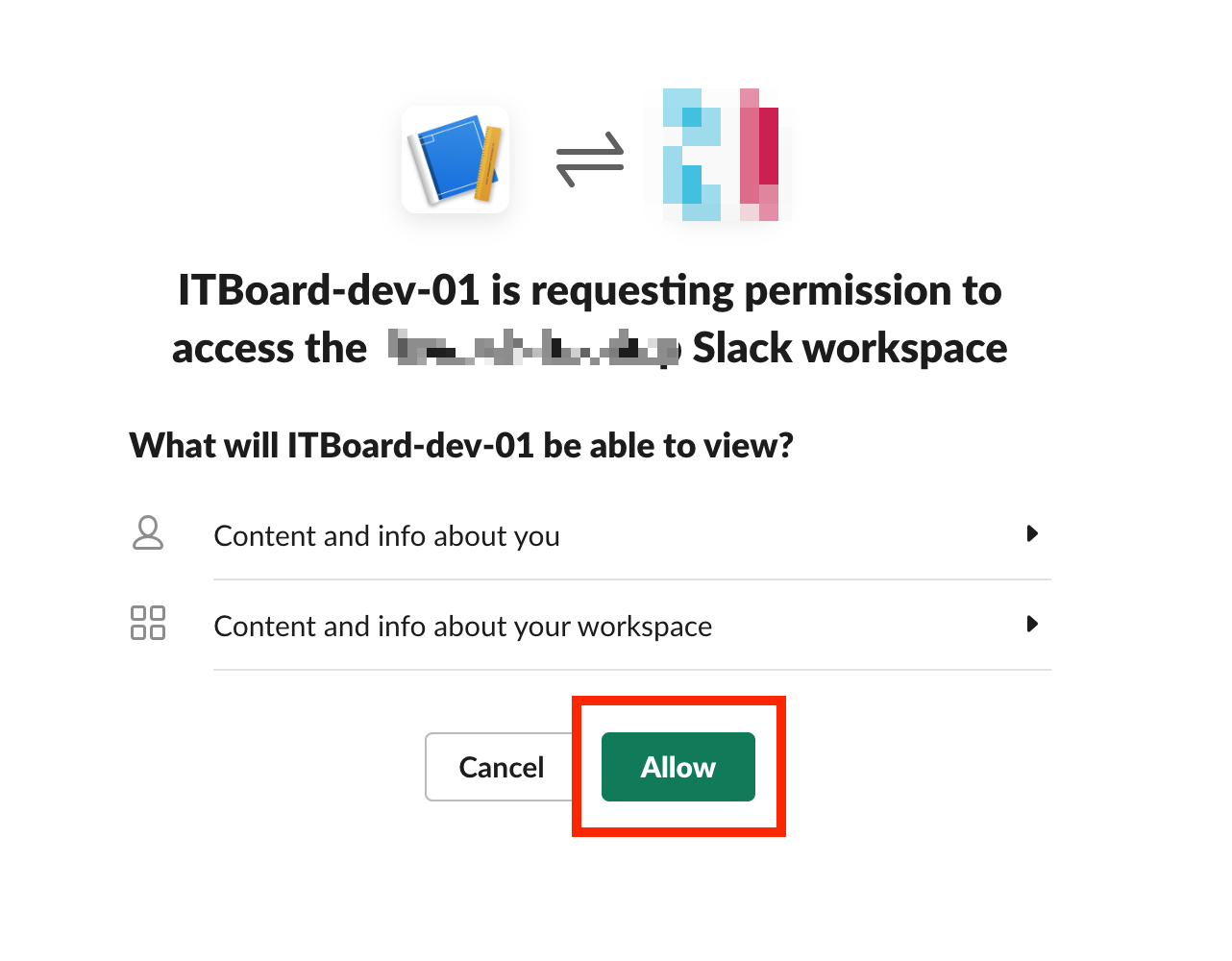The width and height of the screenshot is (1232, 961).
Task: Click the blurred workspace name in the title
Action: (x=534, y=349)
